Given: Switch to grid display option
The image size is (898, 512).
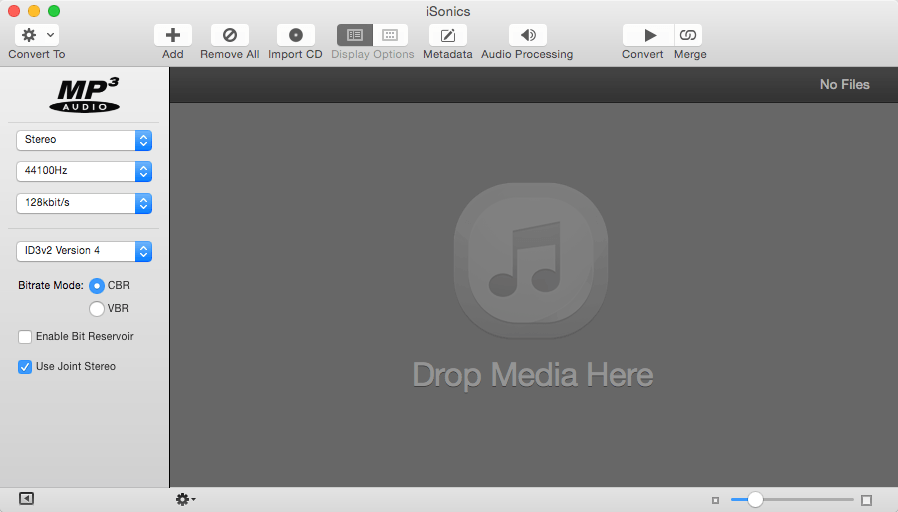Looking at the screenshot, I should pyautogui.click(x=390, y=35).
